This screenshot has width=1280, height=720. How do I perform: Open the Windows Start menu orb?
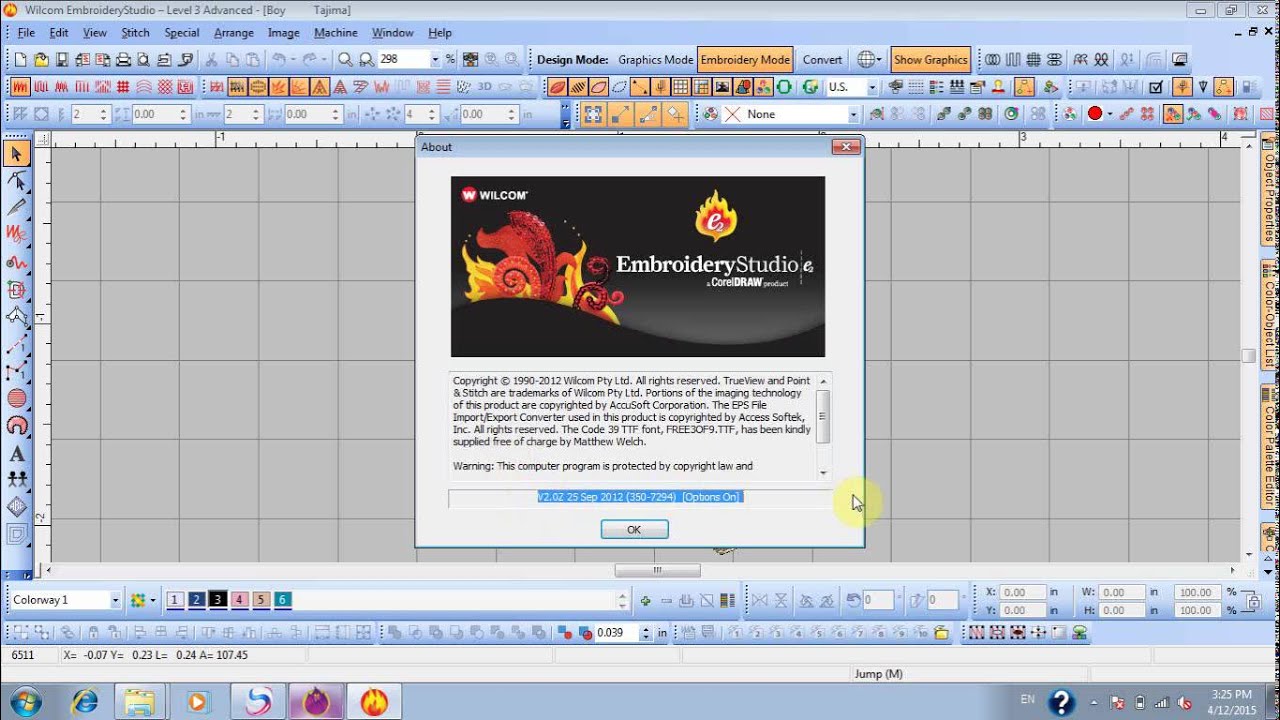pyautogui.click(x=24, y=701)
